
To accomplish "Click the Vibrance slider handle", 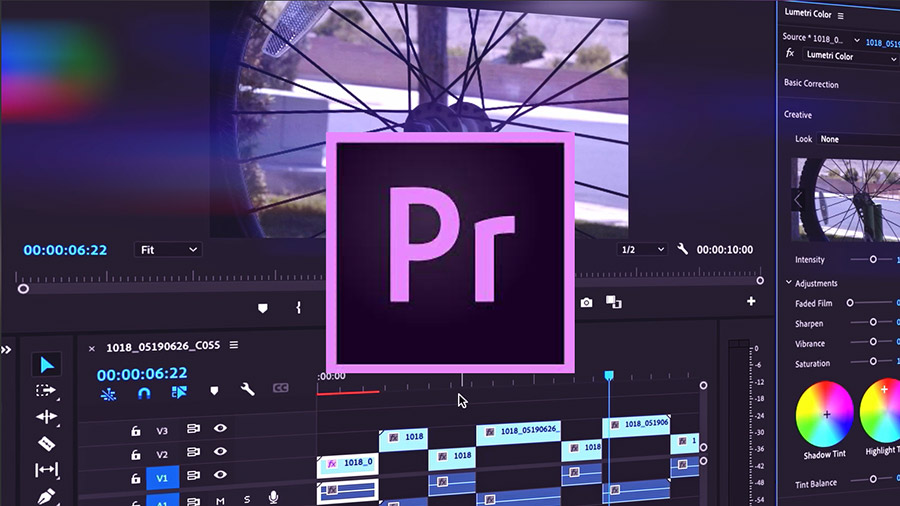I will pyautogui.click(x=873, y=342).
